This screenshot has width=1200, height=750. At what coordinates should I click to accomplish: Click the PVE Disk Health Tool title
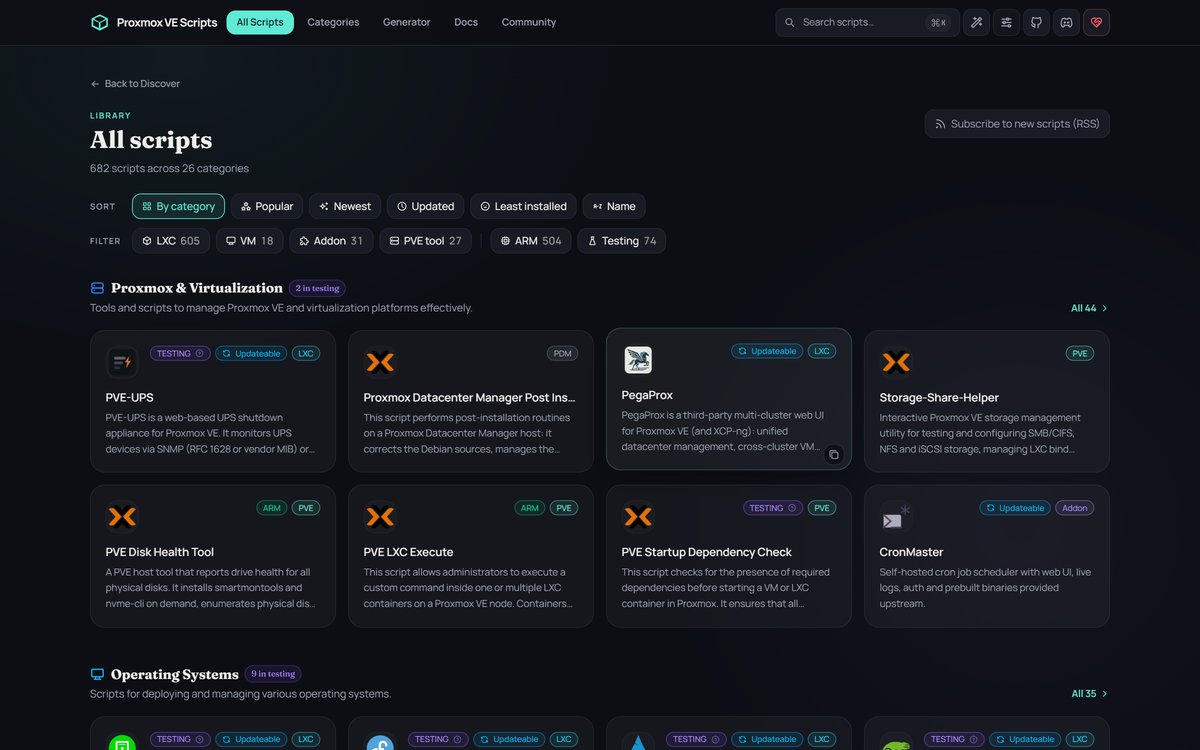(x=160, y=552)
